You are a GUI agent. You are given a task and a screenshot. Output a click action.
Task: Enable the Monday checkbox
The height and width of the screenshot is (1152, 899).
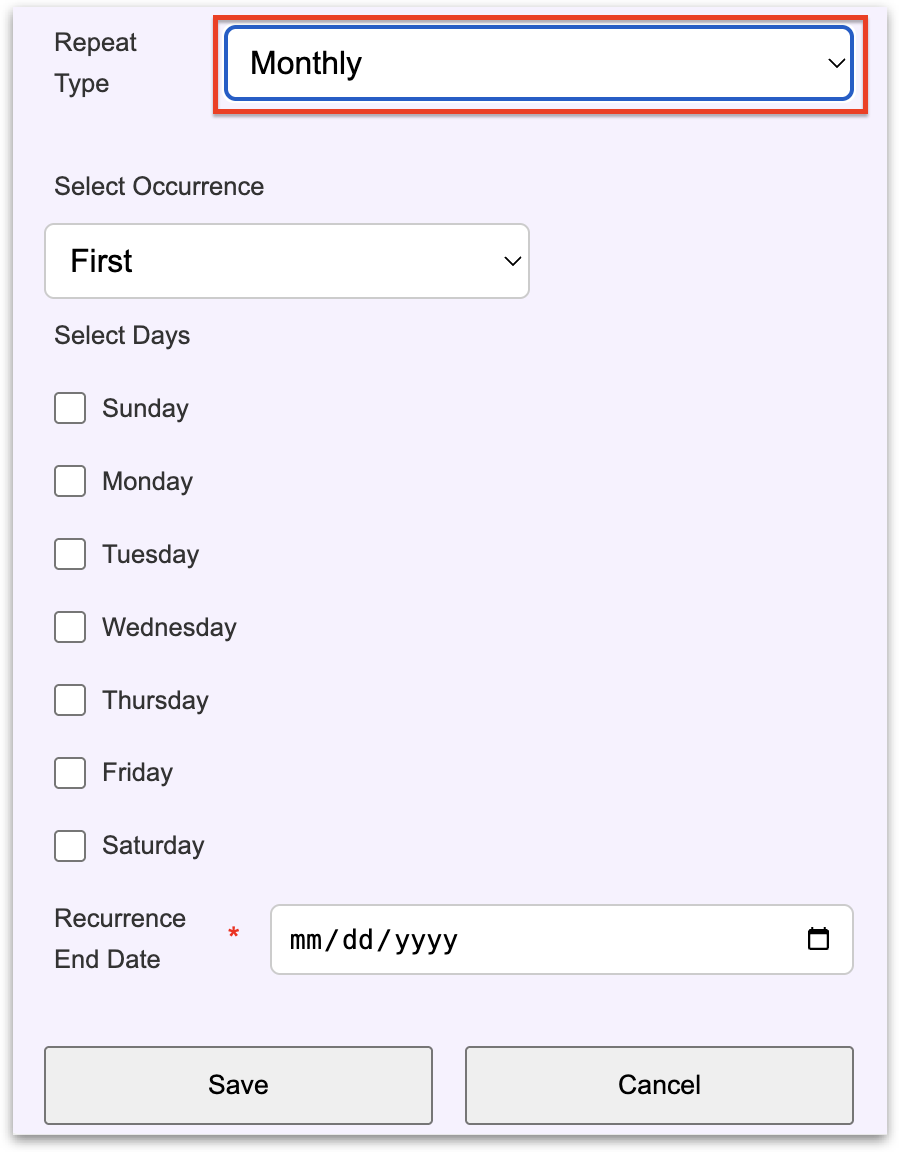pos(70,481)
